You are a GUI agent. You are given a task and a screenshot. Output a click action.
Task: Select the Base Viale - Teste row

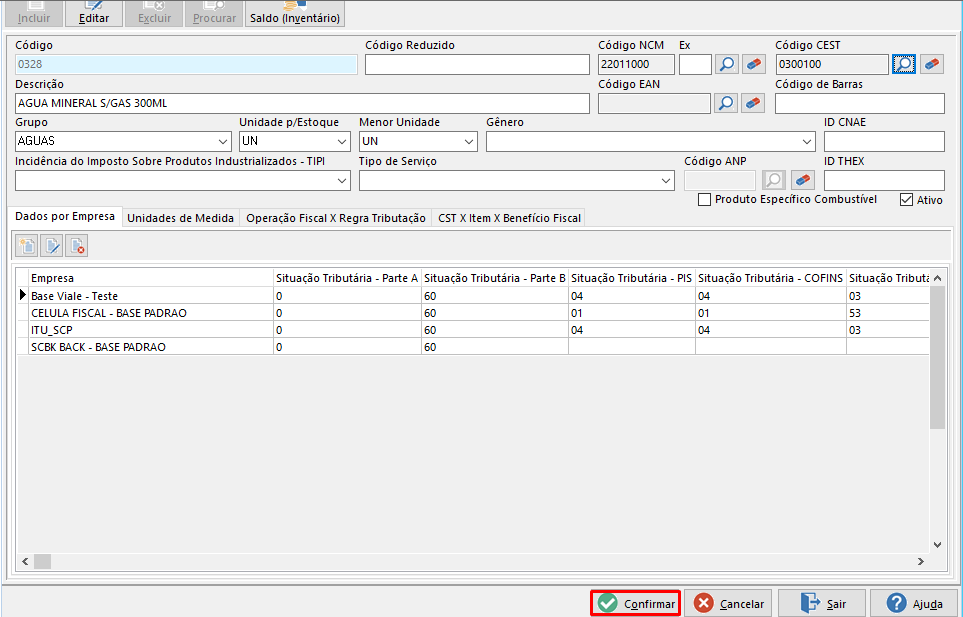473,295
